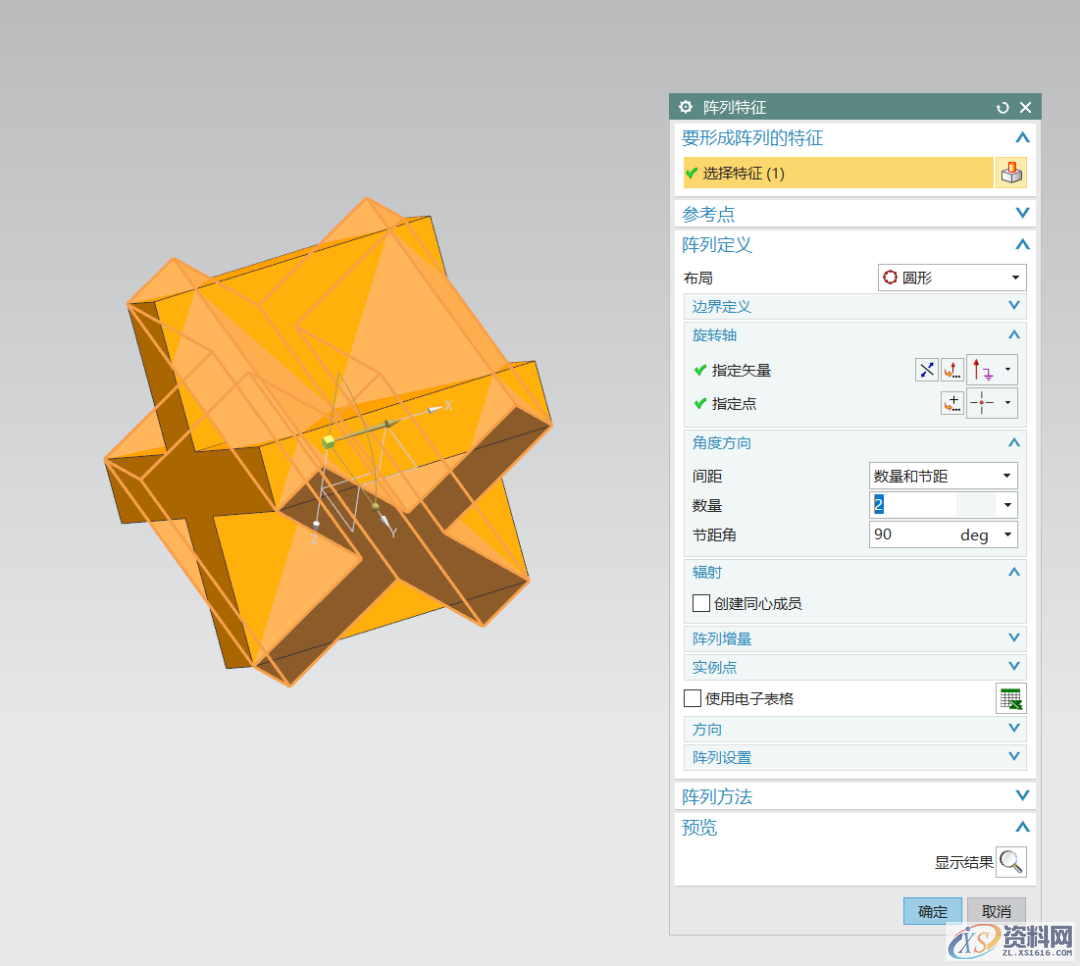The image size is (1080, 966).
Task: Click the dialog reset arrow icon
Action: point(1003,108)
